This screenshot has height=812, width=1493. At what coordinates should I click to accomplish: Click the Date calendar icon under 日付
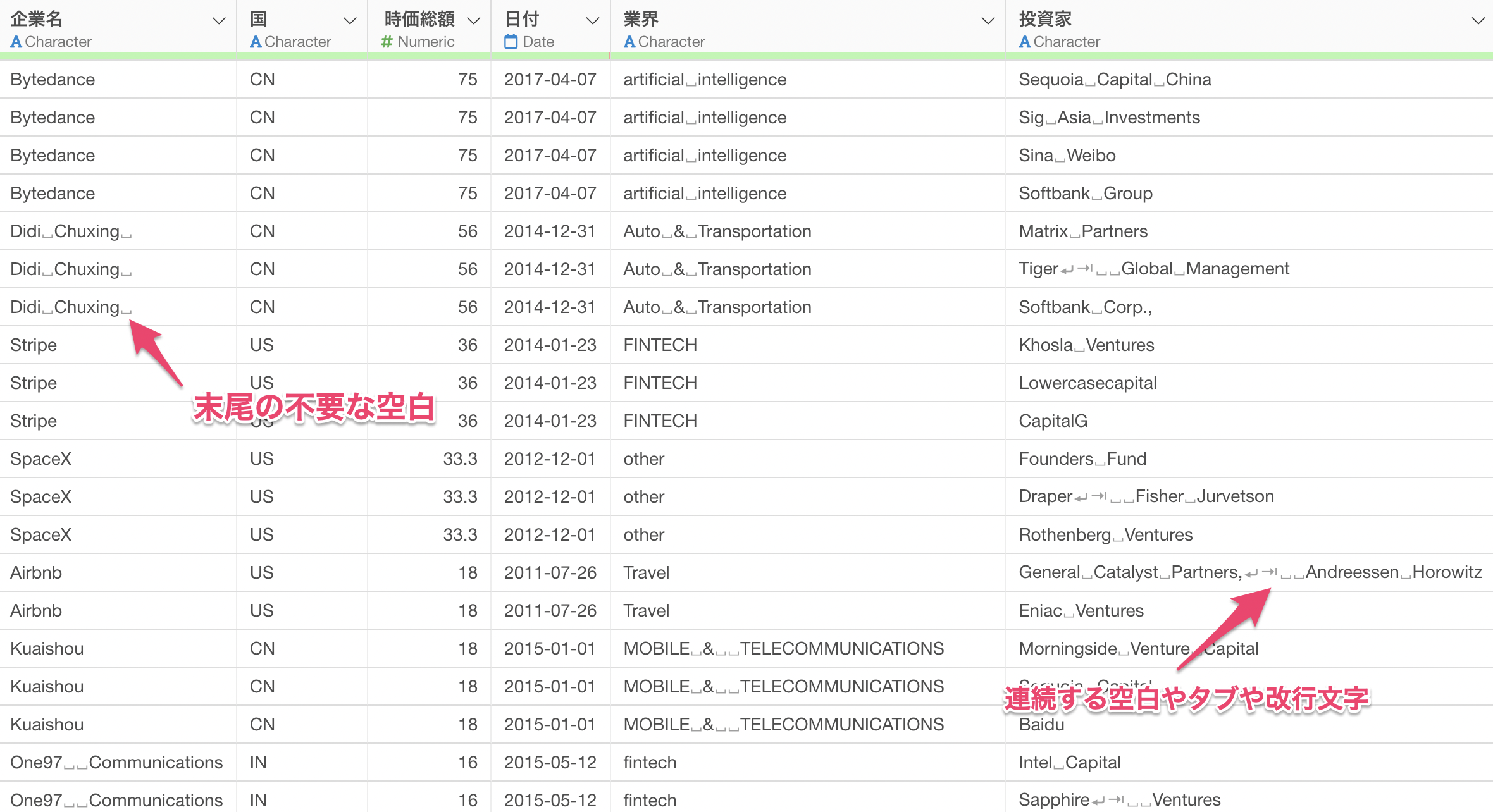[511, 42]
